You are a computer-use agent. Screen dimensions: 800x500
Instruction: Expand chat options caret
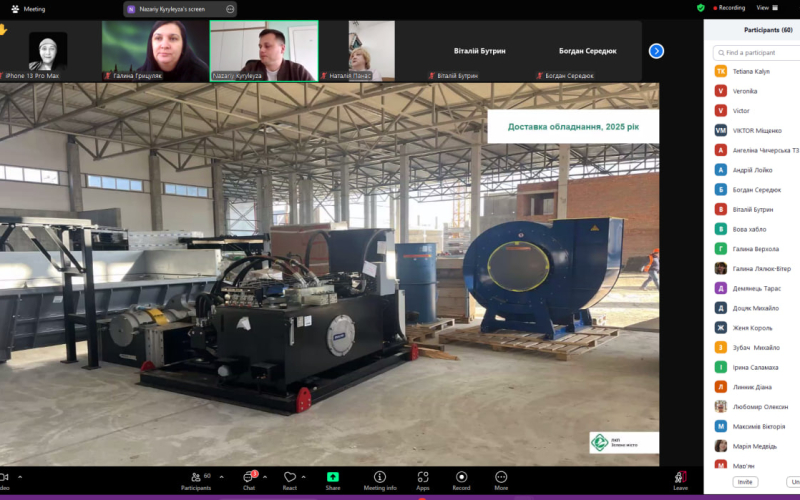tap(265, 477)
